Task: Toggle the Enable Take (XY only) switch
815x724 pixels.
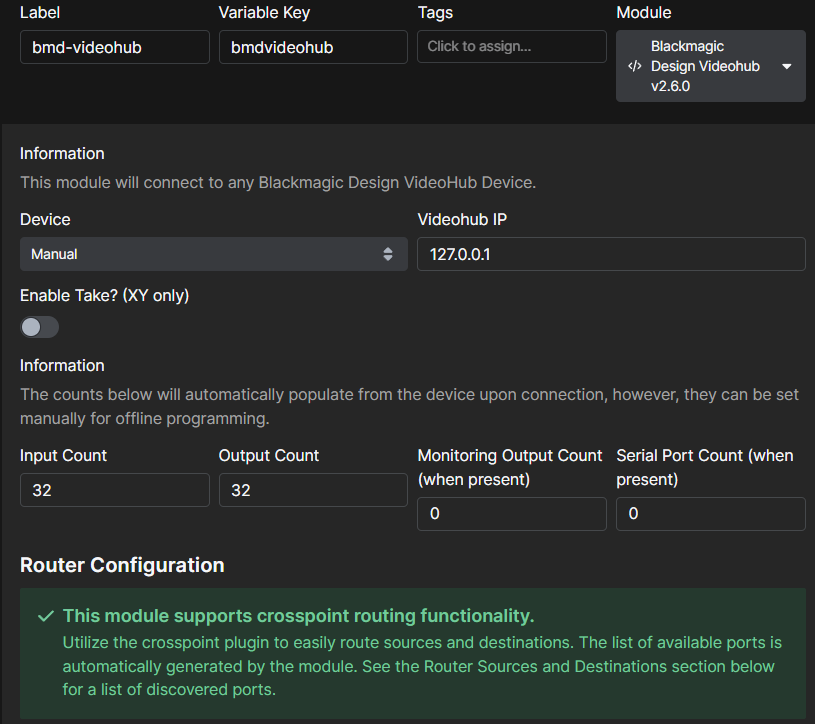Action: (x=40, y=327)
